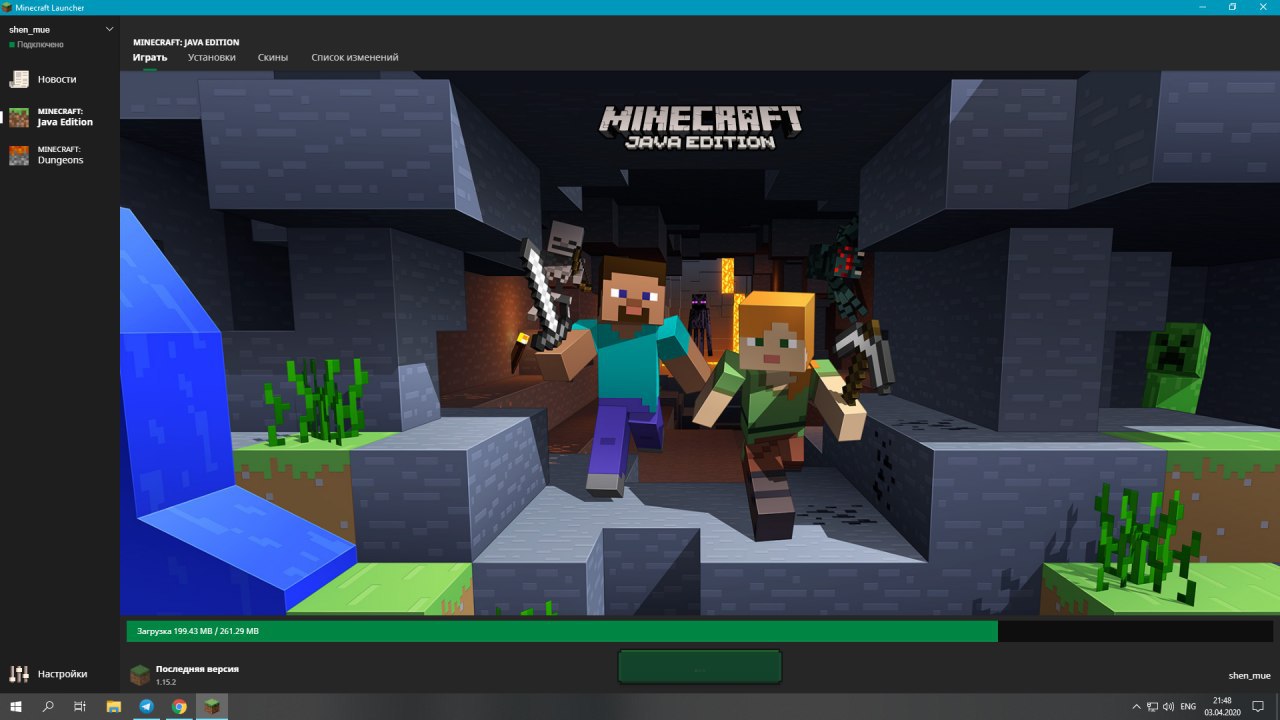Open the volume control tray icon
The image size is (1280, 720).
(1168, 706)
